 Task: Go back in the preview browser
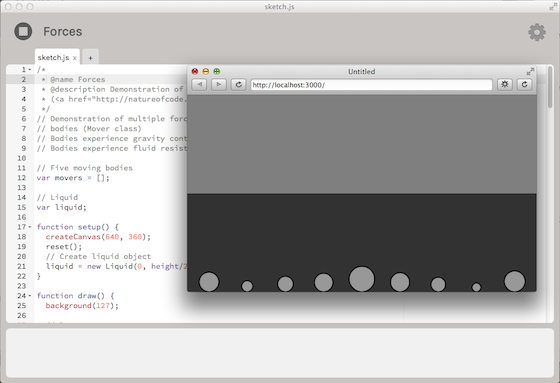(x=199, y=85)
